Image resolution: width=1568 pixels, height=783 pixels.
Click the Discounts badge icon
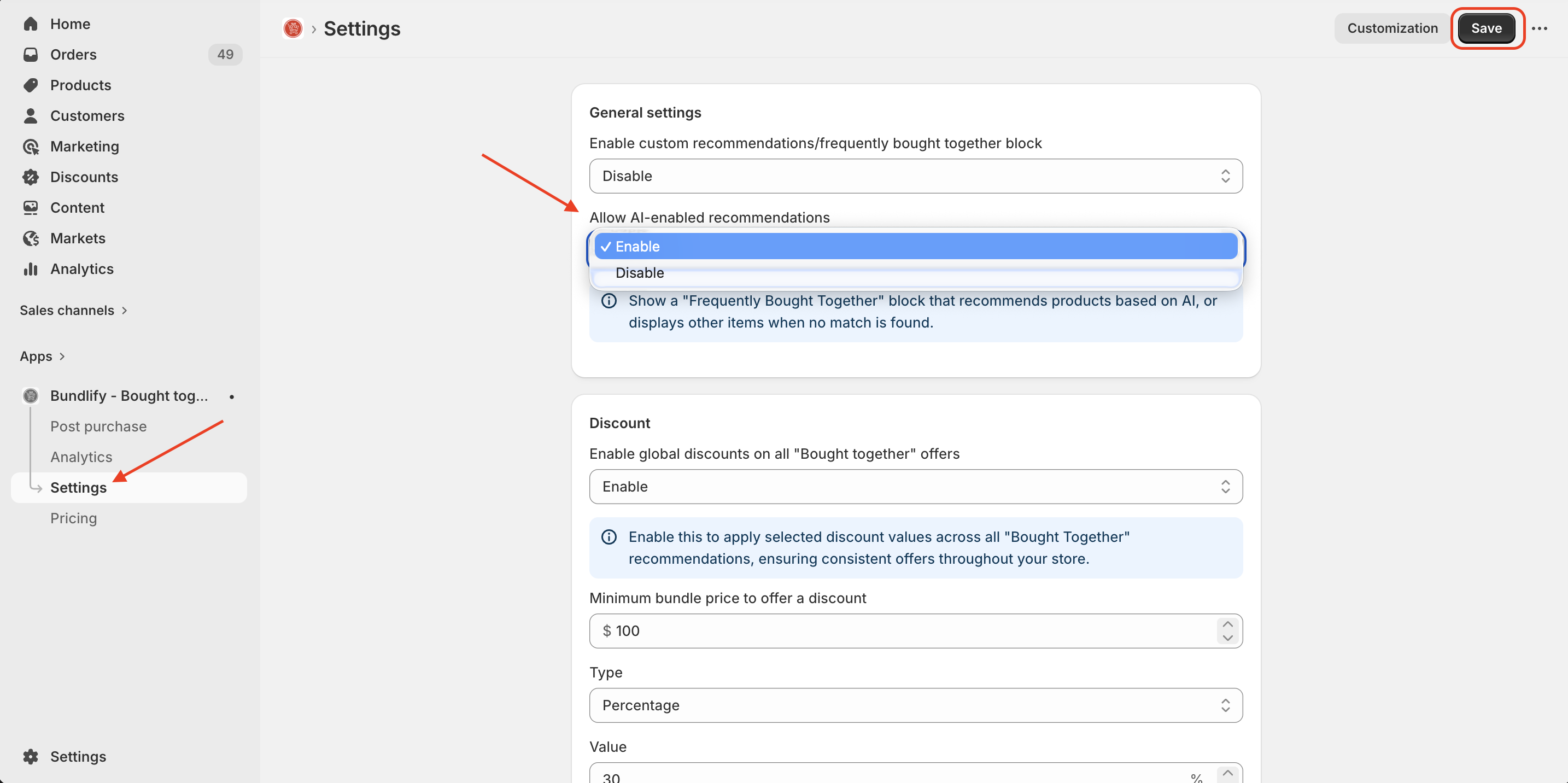(x=31, y=177)
